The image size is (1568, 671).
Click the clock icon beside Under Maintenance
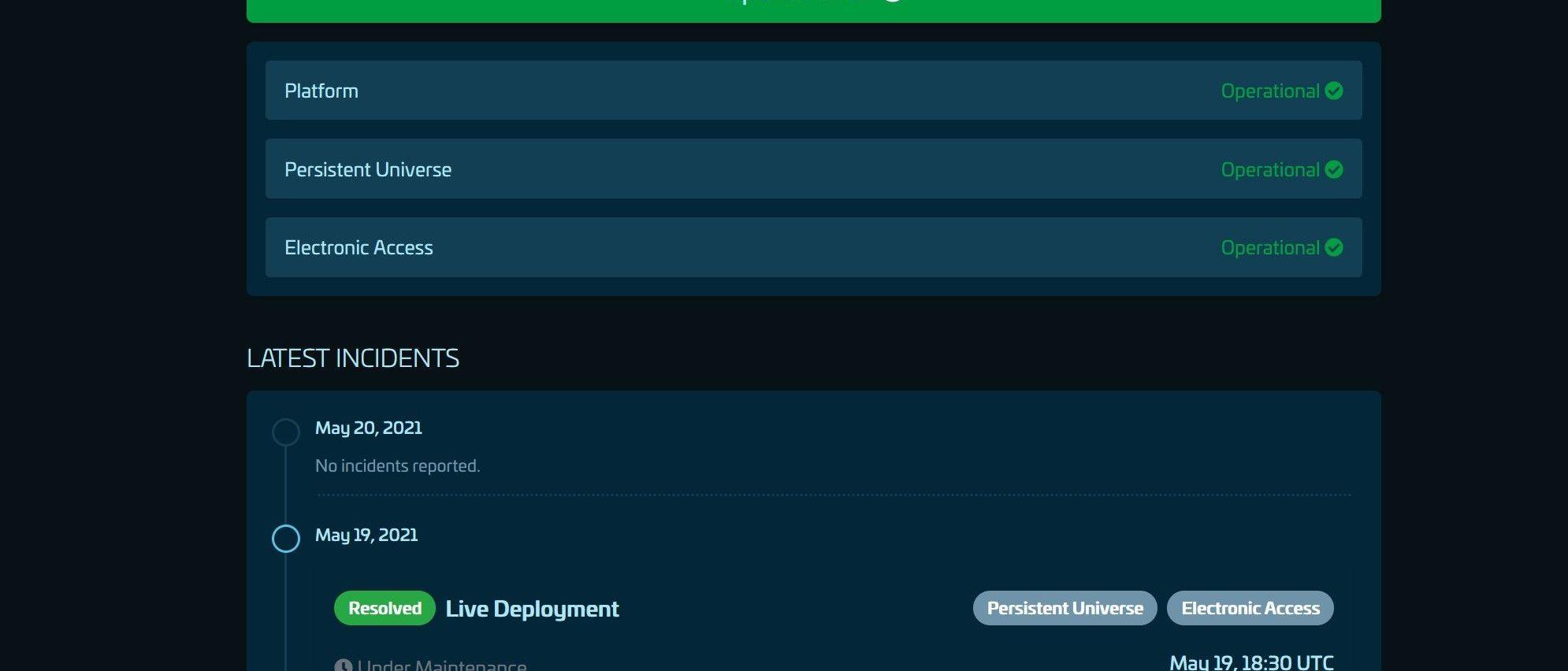tap(343, 665)
